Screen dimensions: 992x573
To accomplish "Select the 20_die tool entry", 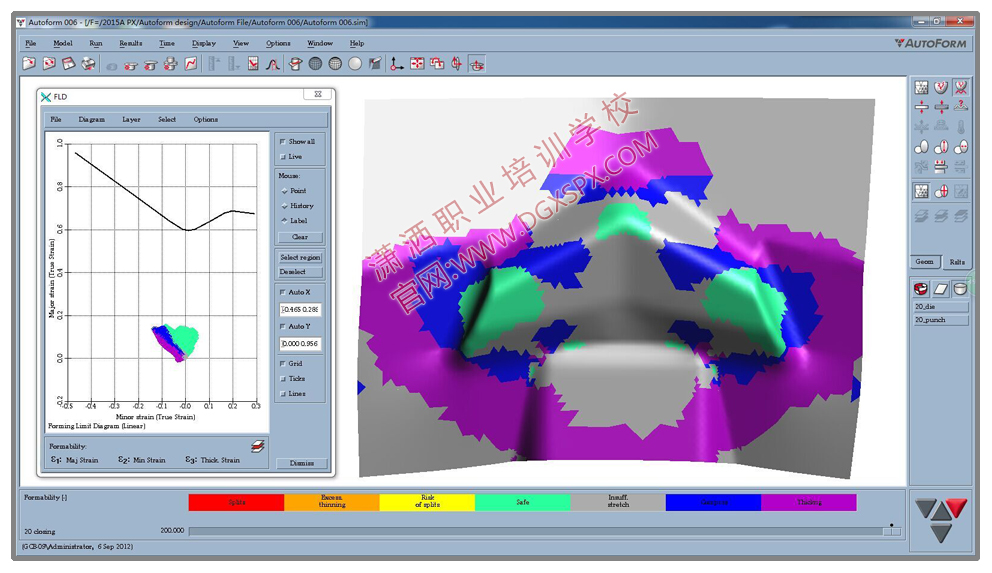I will [941, 307].
